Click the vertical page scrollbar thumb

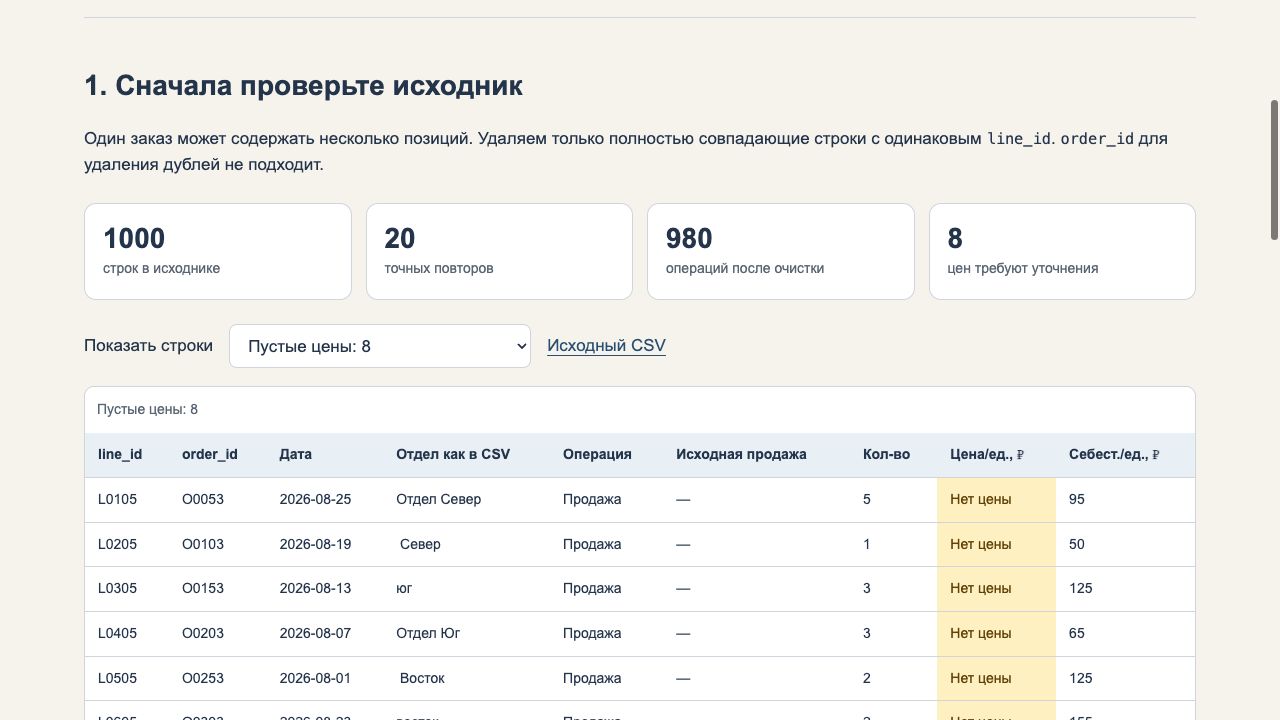[1274, 170]
